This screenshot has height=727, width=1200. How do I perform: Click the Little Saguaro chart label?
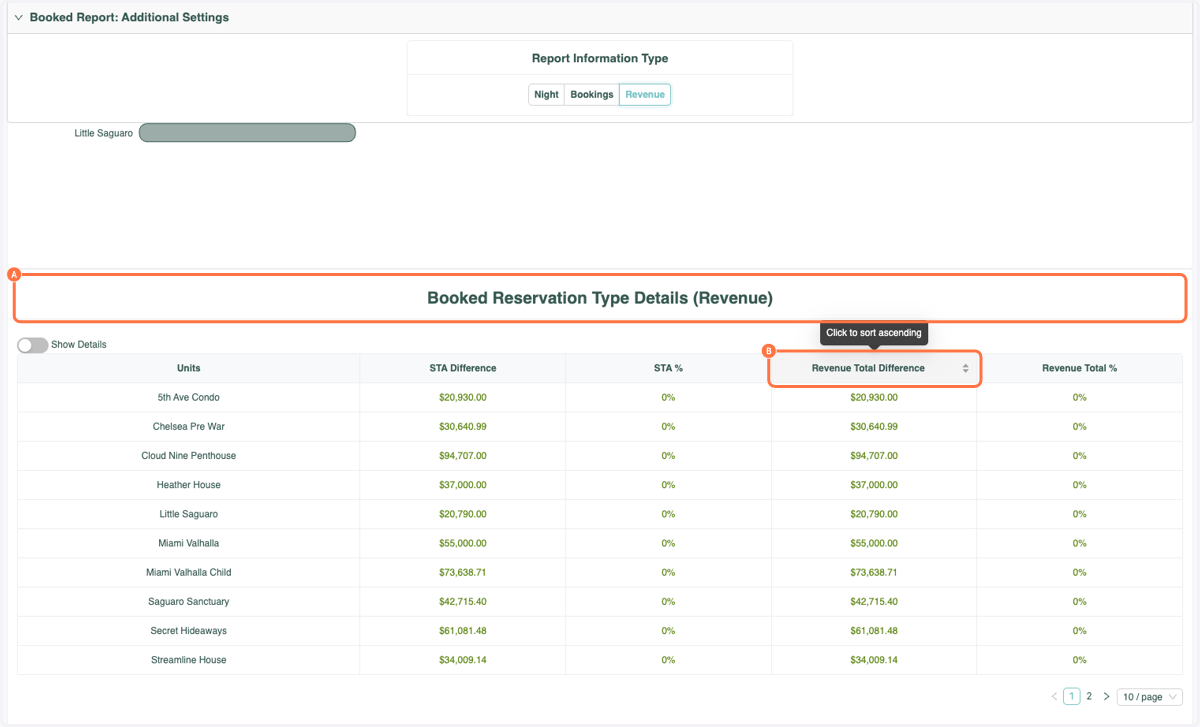[x=104, y=133]
